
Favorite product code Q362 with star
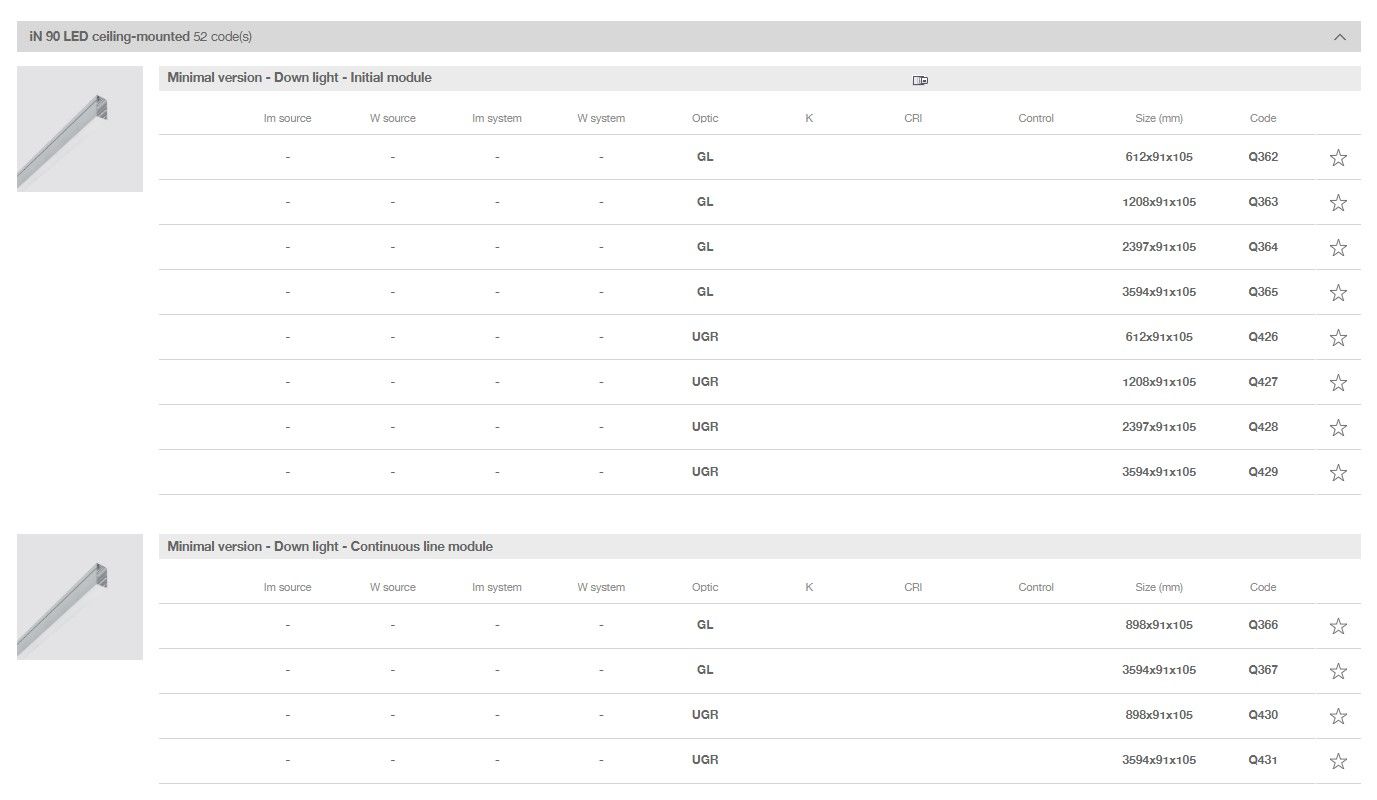tap(1338, 158)
